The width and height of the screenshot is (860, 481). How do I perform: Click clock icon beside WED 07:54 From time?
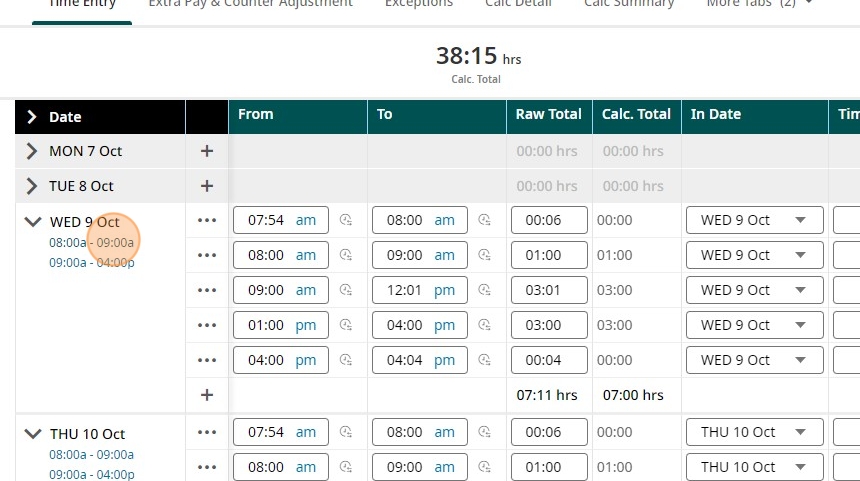(346, 220)
